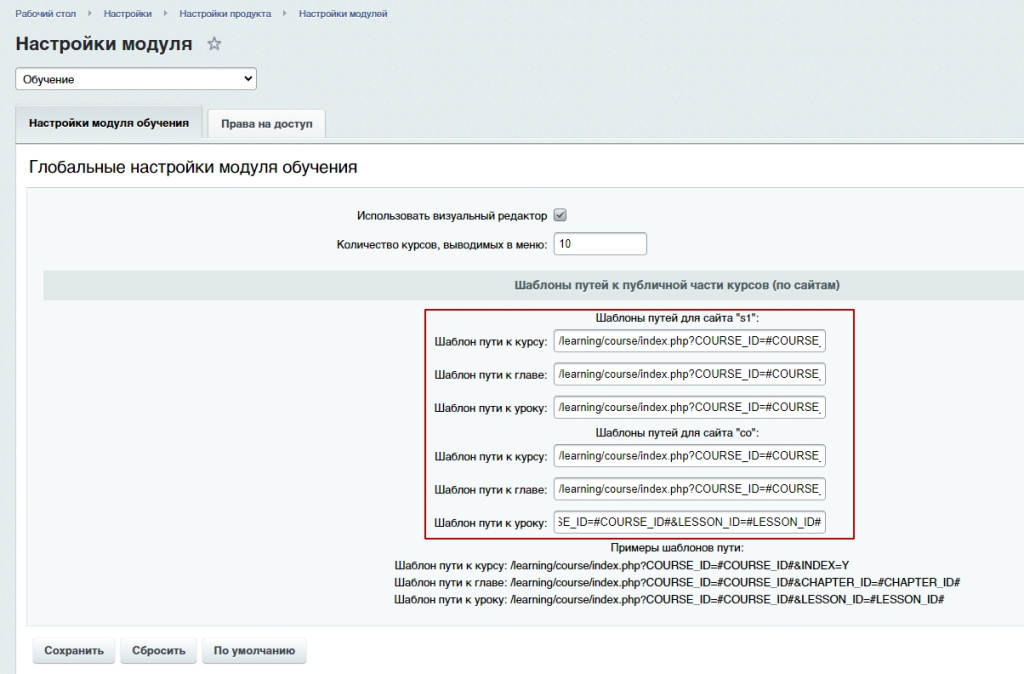1024x674 pixels.
Task: Edit the lesson path template field for site co
Action: 689,522
